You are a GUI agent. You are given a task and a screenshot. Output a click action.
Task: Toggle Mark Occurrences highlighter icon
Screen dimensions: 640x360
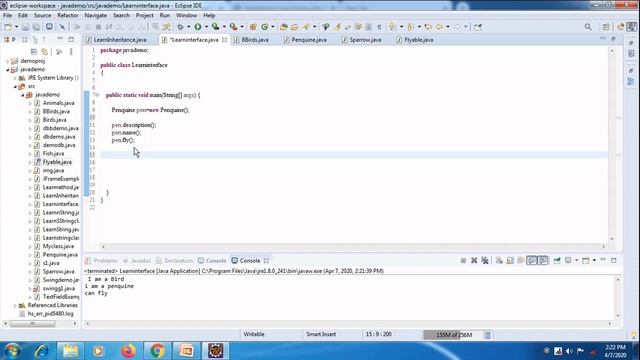click(x=337, y=27)
